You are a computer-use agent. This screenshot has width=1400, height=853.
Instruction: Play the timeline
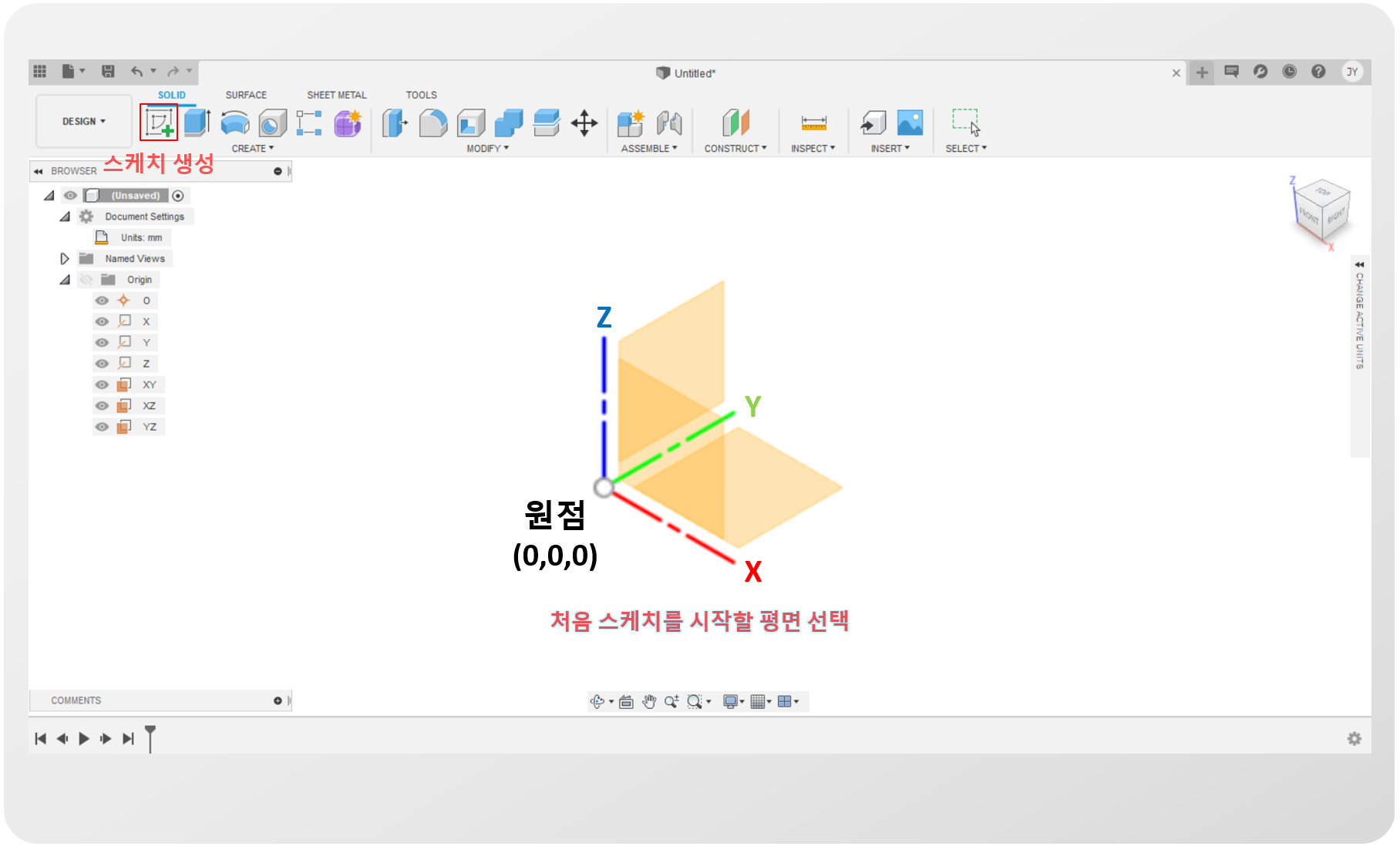tap(84, 739)
